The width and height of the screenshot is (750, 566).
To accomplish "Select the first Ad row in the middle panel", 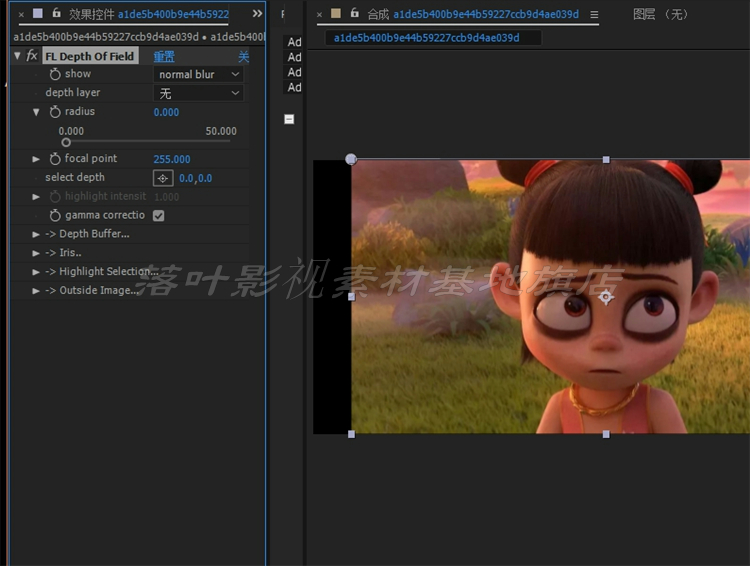I will (x=294, y=42).
